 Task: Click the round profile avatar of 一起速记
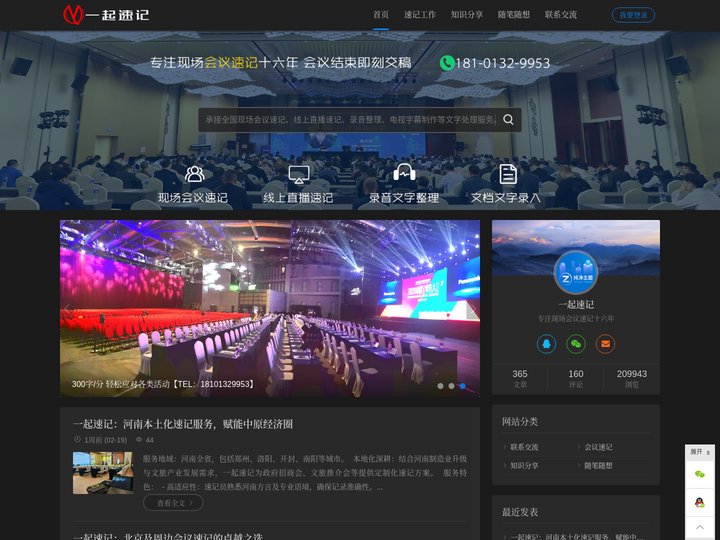click(576, 273)
